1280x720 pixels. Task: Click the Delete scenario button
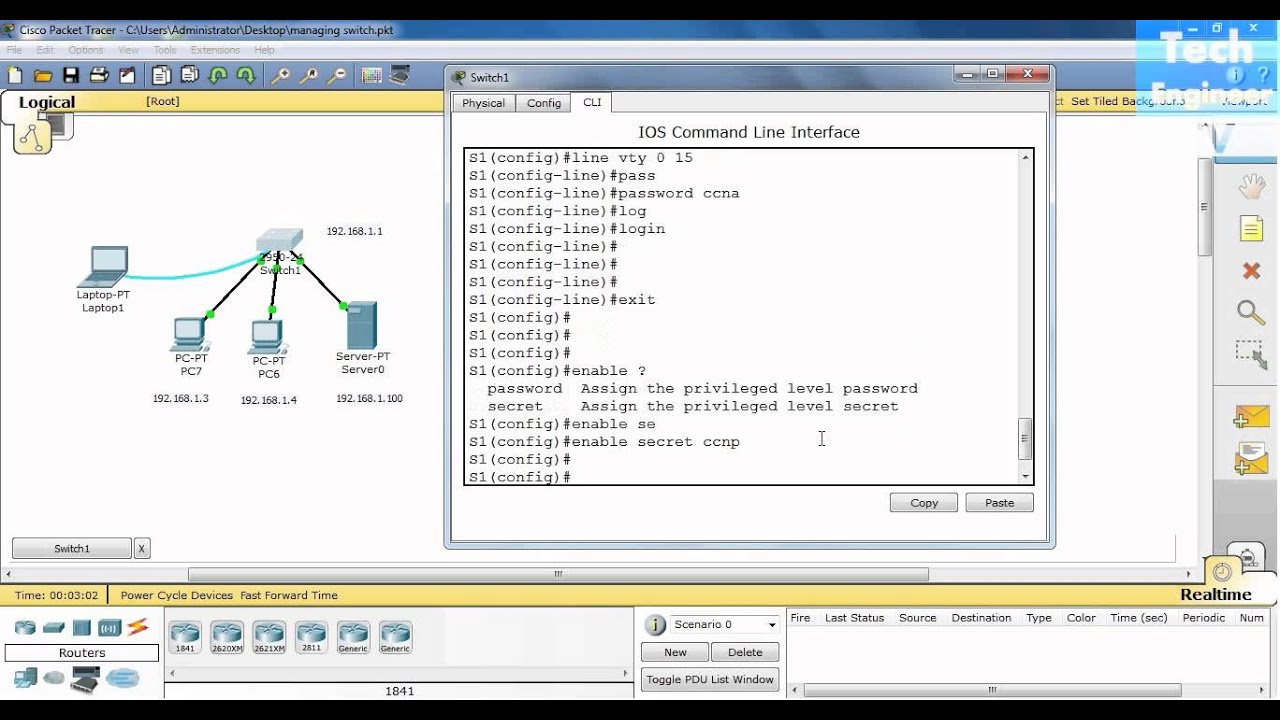(x=745, y=652)
